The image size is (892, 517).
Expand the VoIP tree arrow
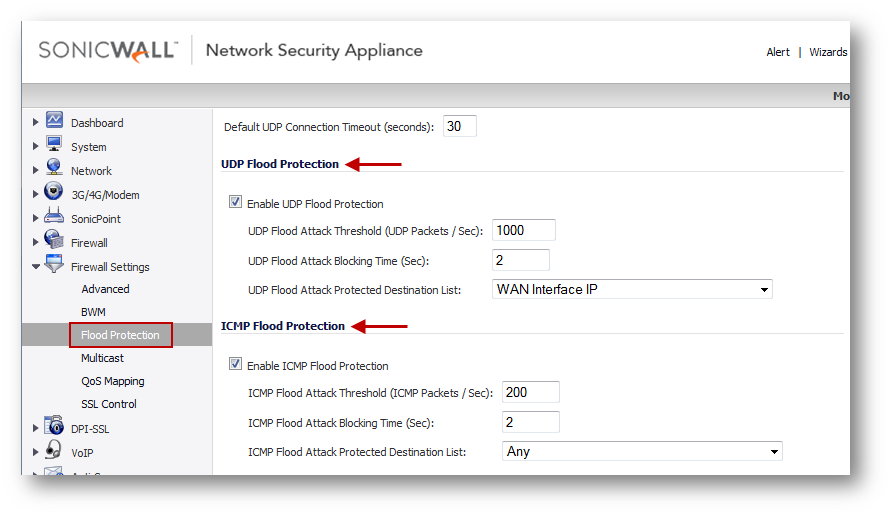click(x=35, y=452)
